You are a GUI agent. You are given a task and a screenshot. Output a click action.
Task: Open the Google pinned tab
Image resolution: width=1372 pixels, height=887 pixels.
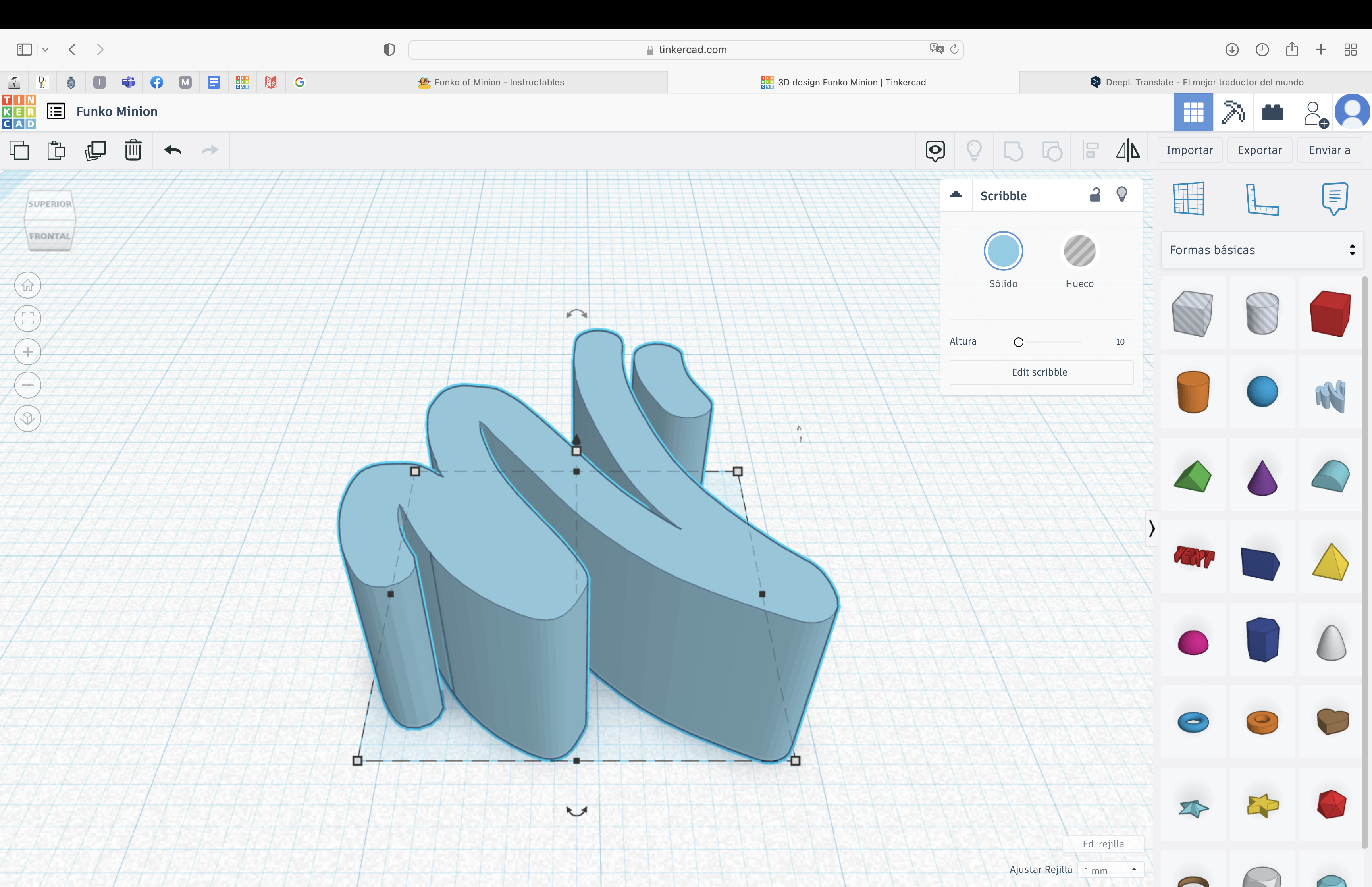(299, 82)
